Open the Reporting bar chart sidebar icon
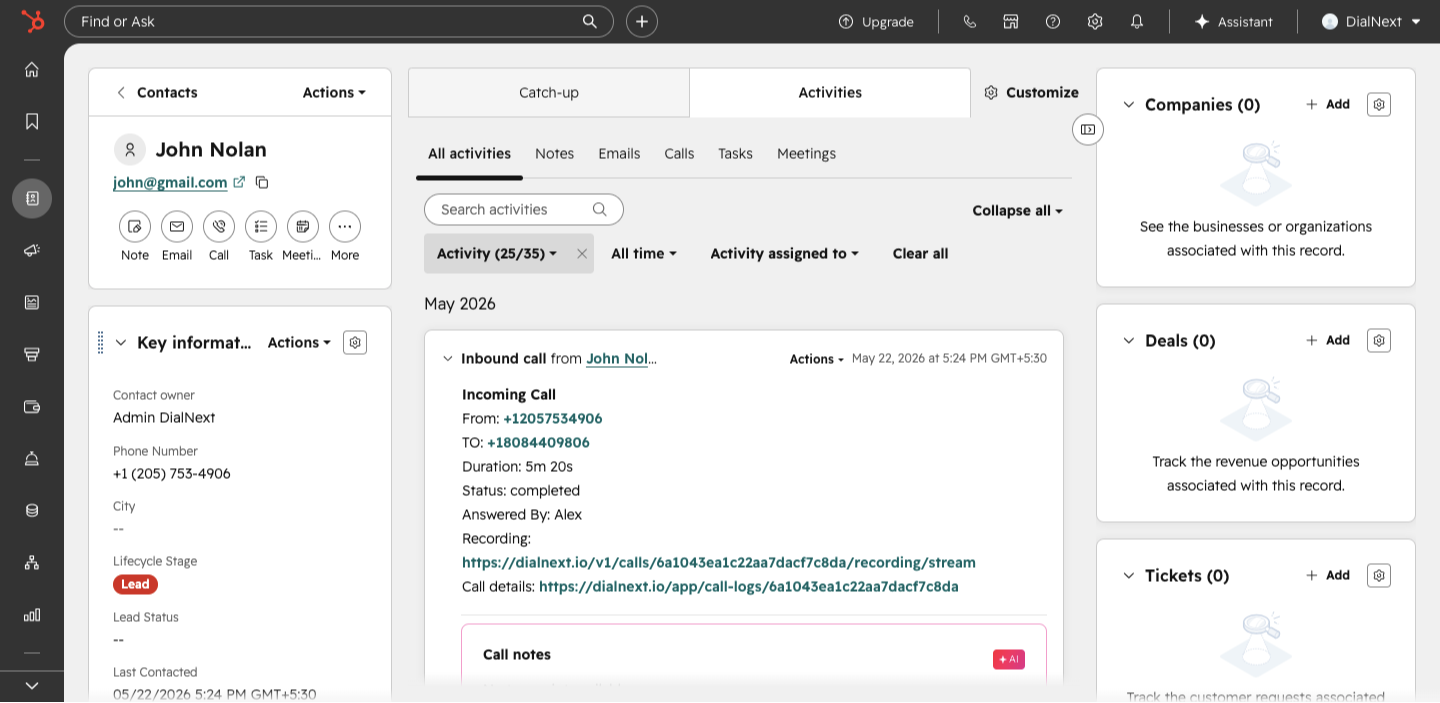 point(32,614)
